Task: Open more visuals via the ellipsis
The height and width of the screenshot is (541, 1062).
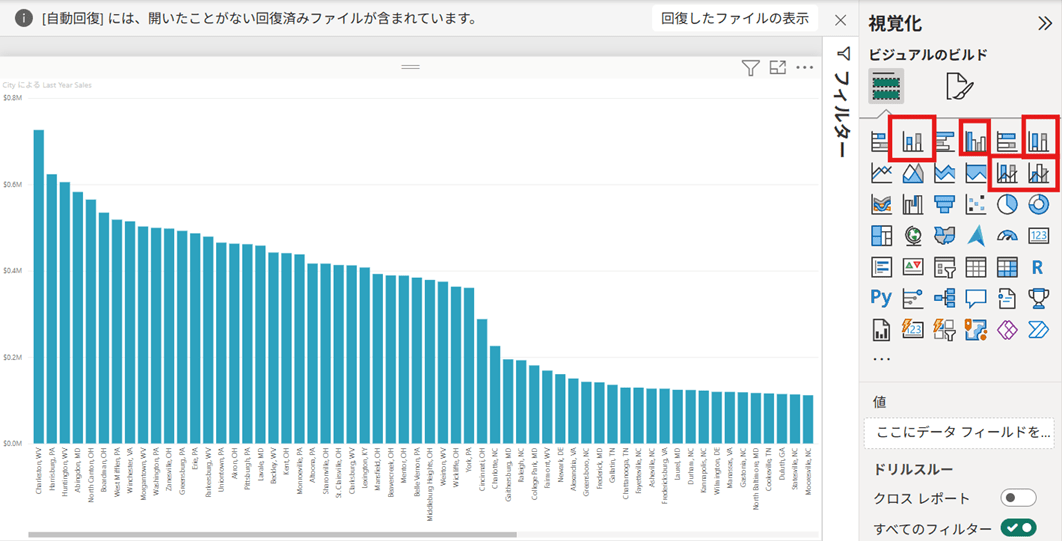Action: point(881,358)
